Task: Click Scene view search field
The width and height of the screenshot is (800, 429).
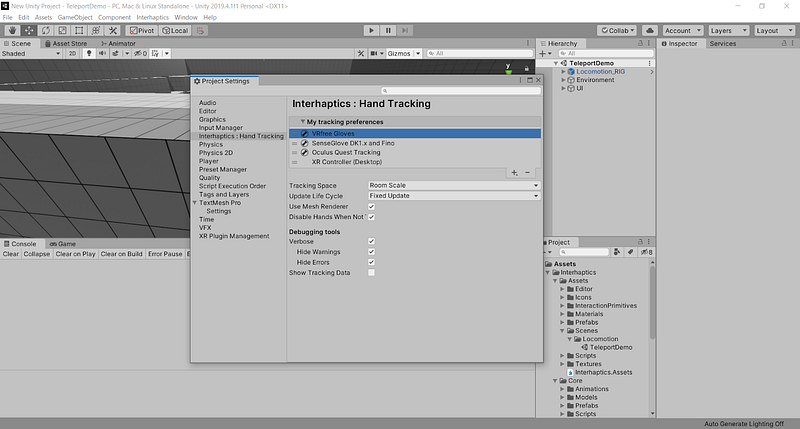Action: [x=480, y=53]
